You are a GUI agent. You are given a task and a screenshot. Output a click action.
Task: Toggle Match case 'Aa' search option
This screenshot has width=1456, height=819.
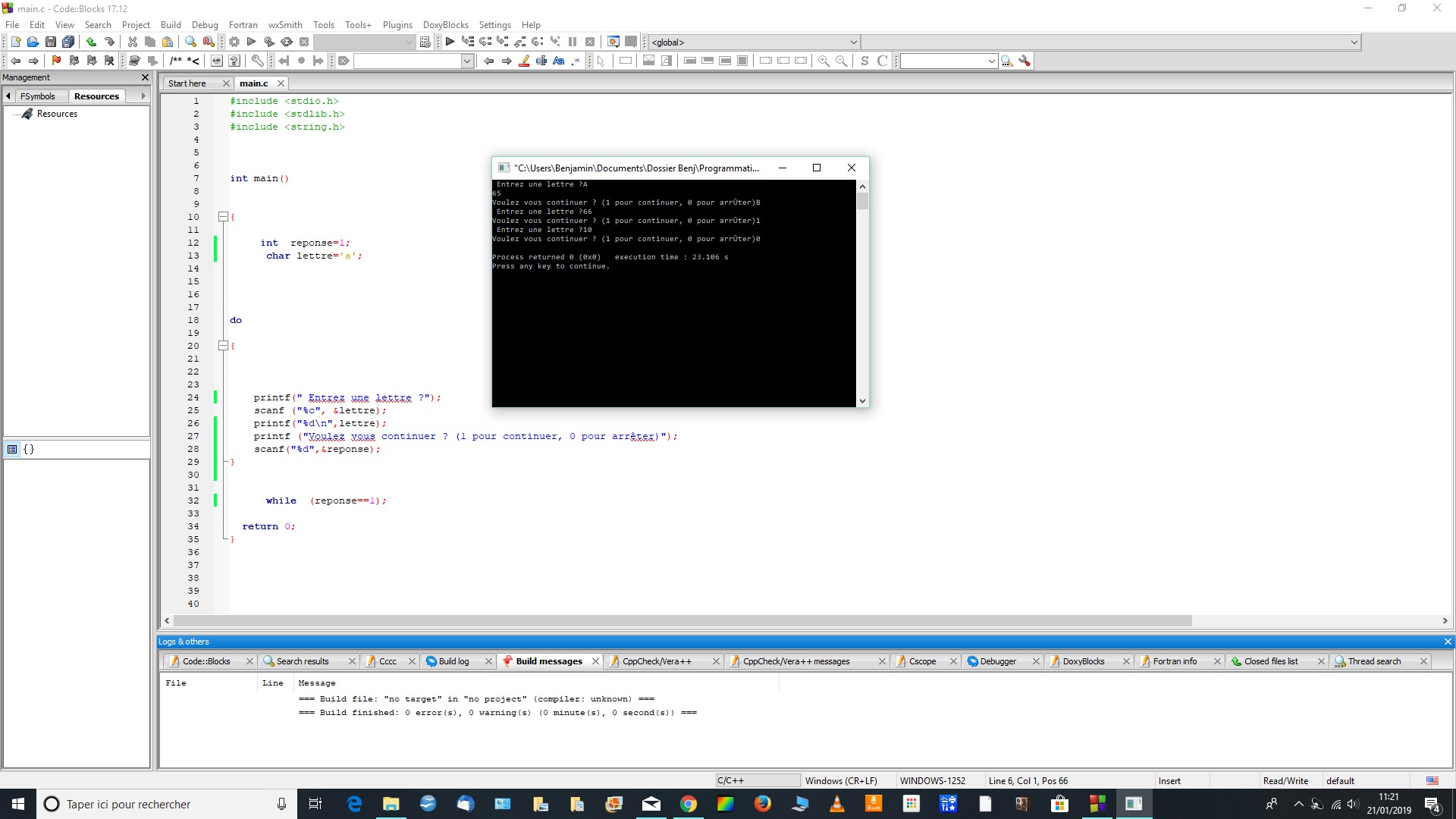[x=559, y=61]
